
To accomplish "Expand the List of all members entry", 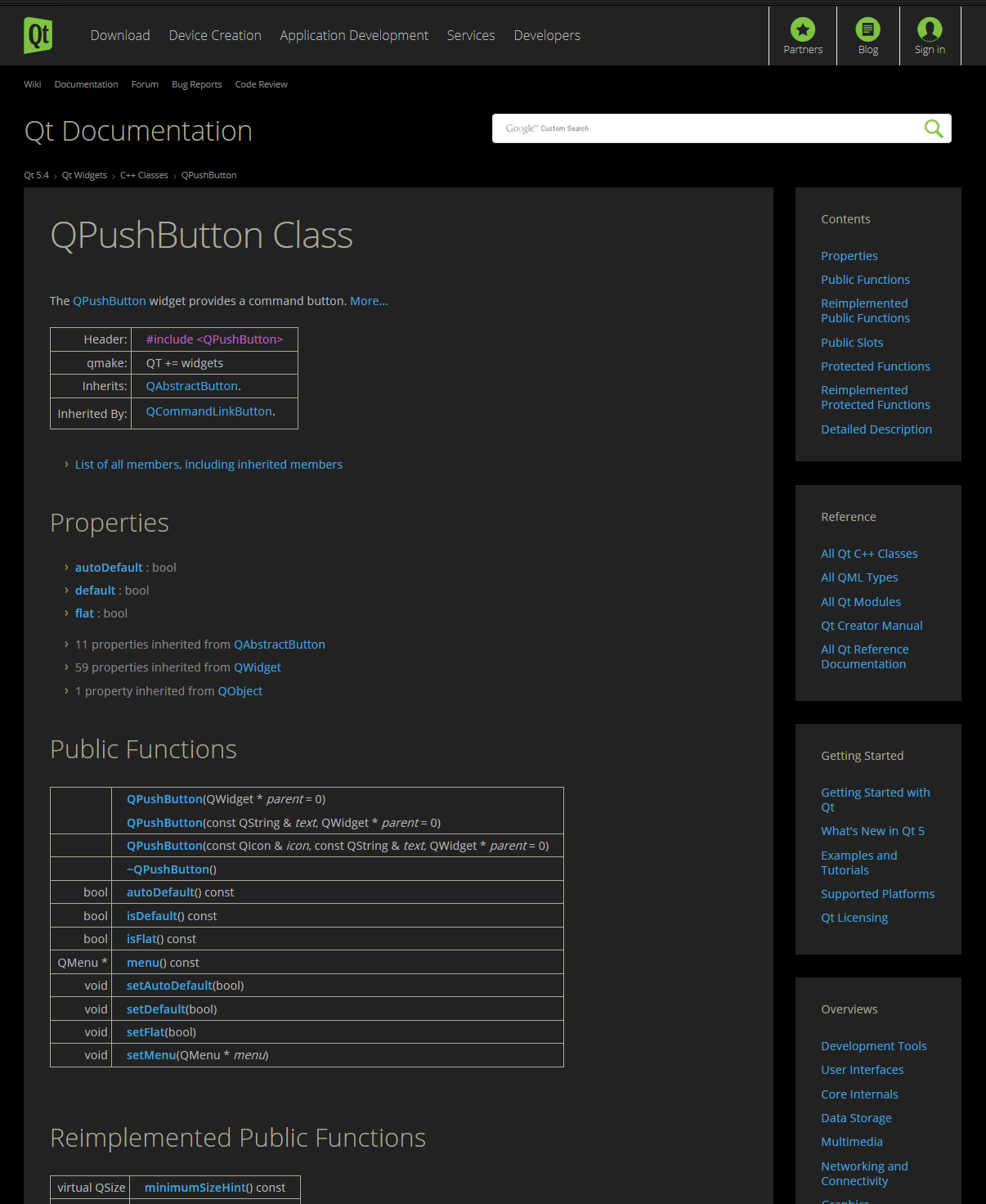I will coord(208,464).
